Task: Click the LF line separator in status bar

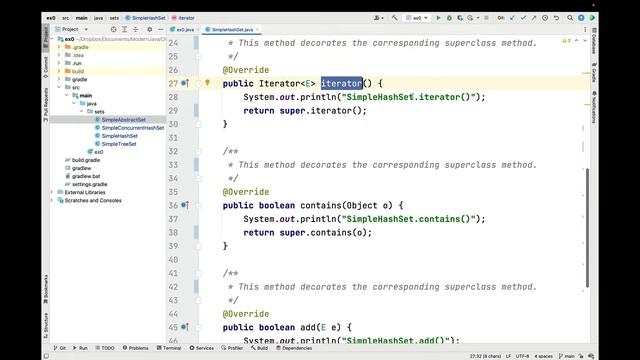Action: click(508, 356)
